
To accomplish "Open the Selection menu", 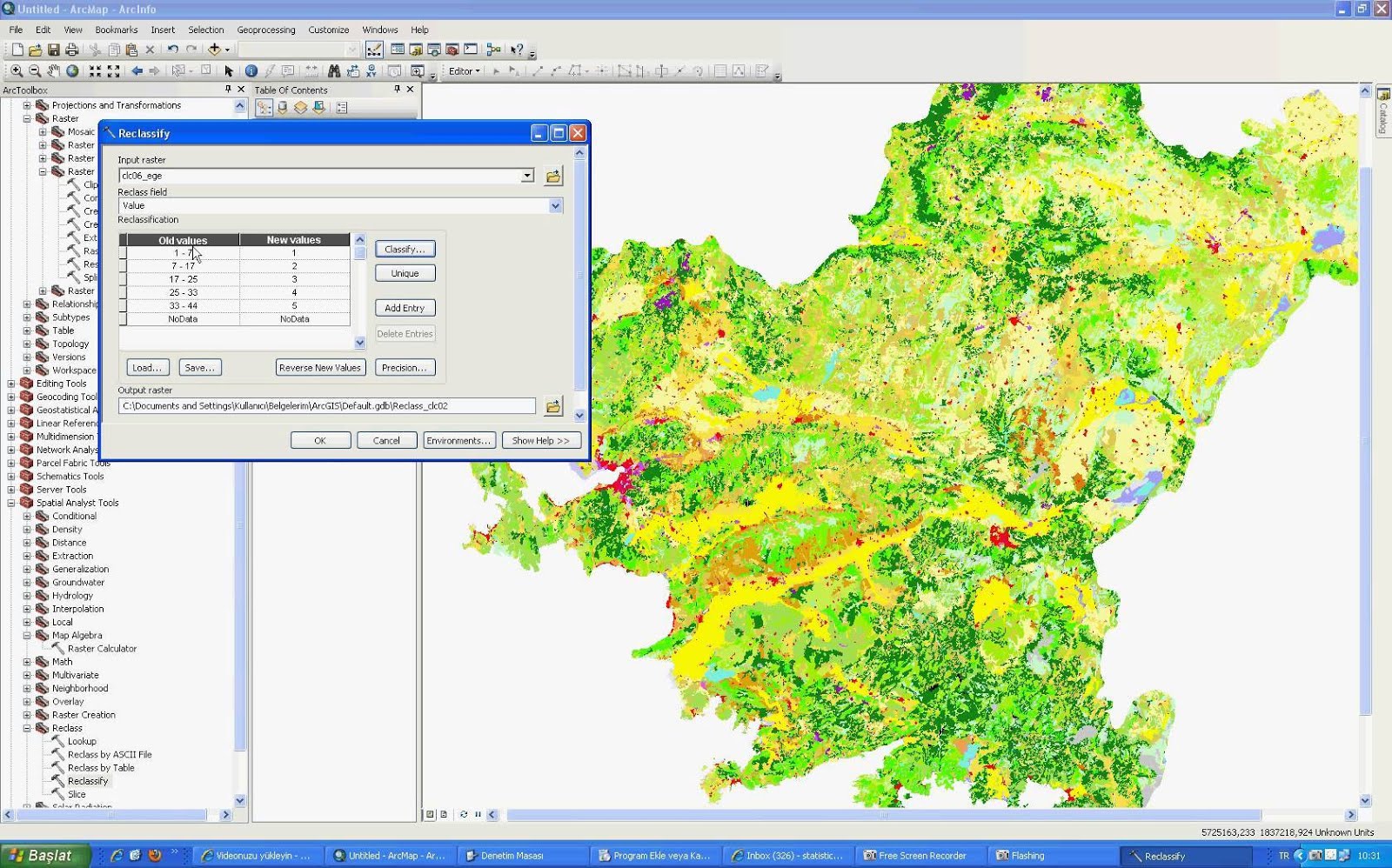I will [206, 29].
